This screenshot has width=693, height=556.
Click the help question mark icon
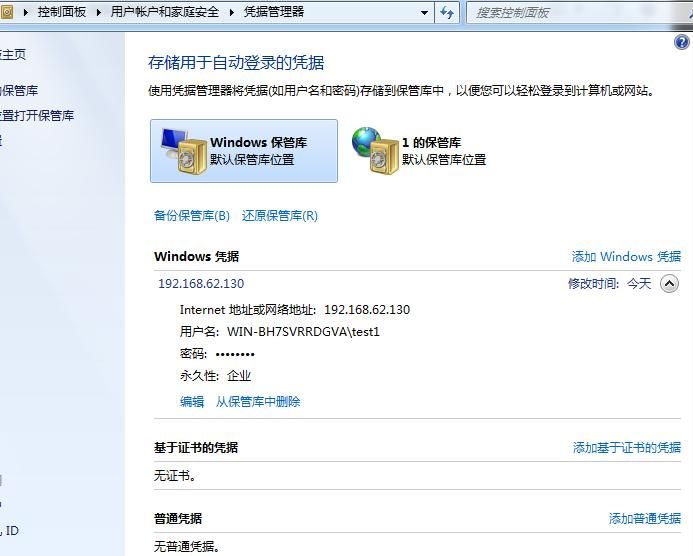pyautogui.click(x=681, y=42)
